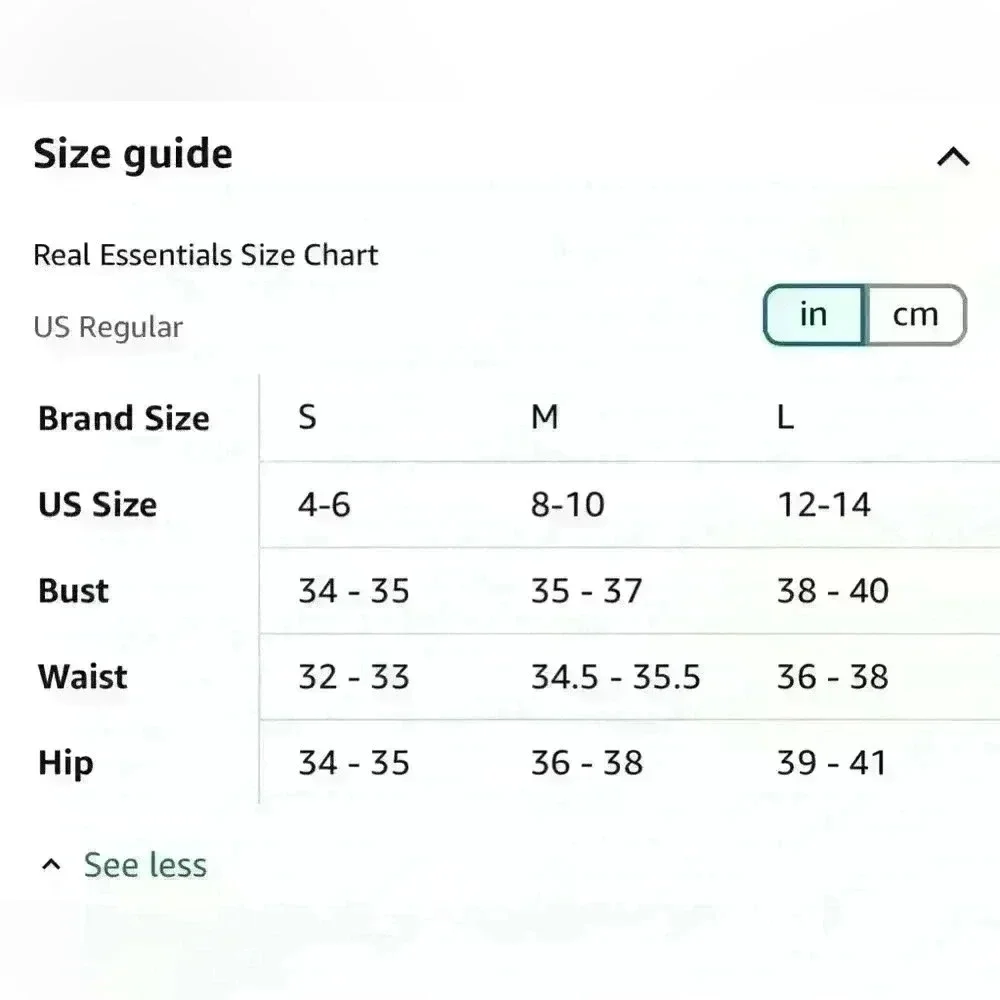This screenshot has height=1000, width=1000.
Task: Switch size units to cm
Action: click(915, 315)
